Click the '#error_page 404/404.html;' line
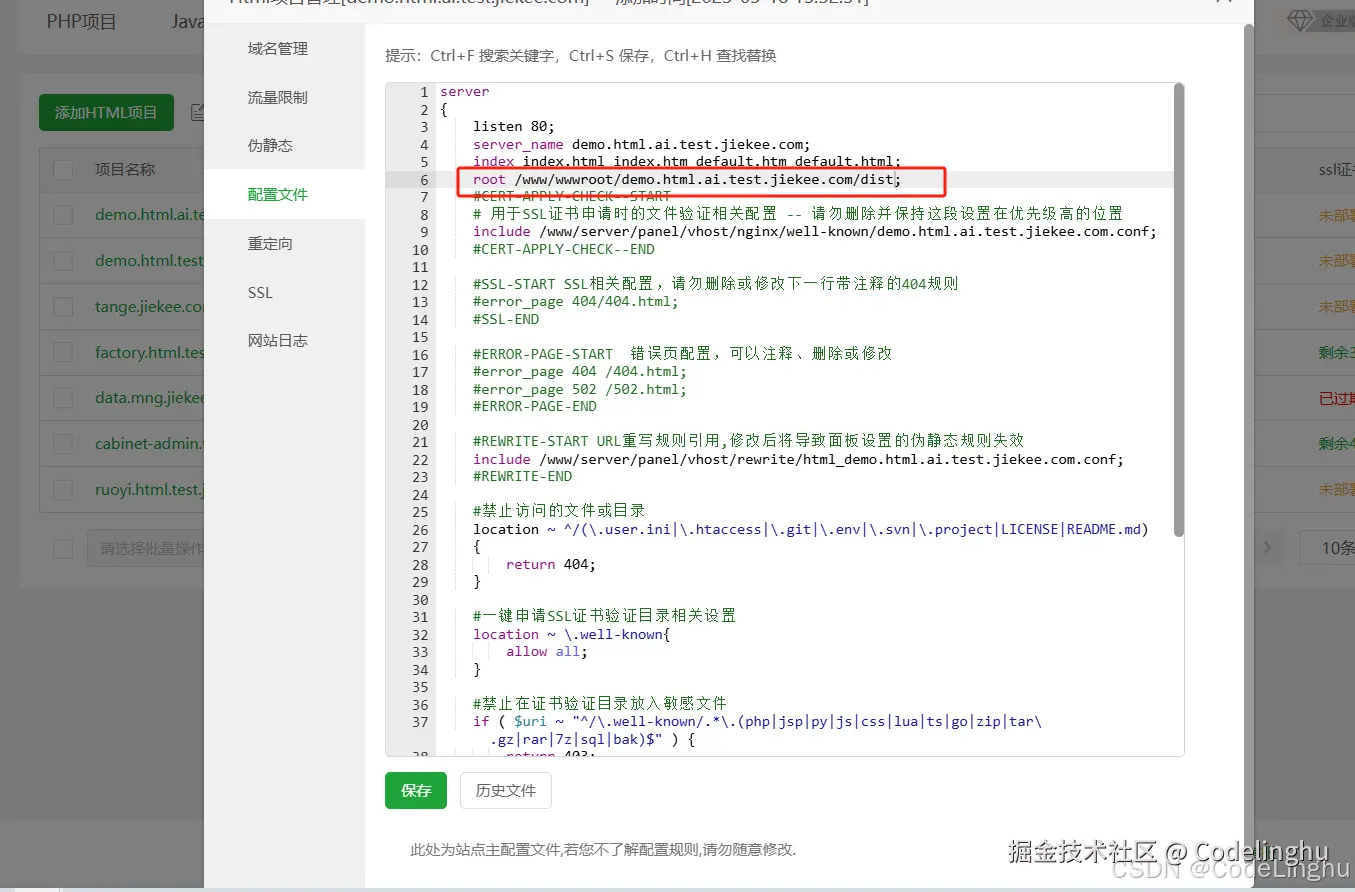The width and height of the screenshot is (1355, 892). point(575,301)
